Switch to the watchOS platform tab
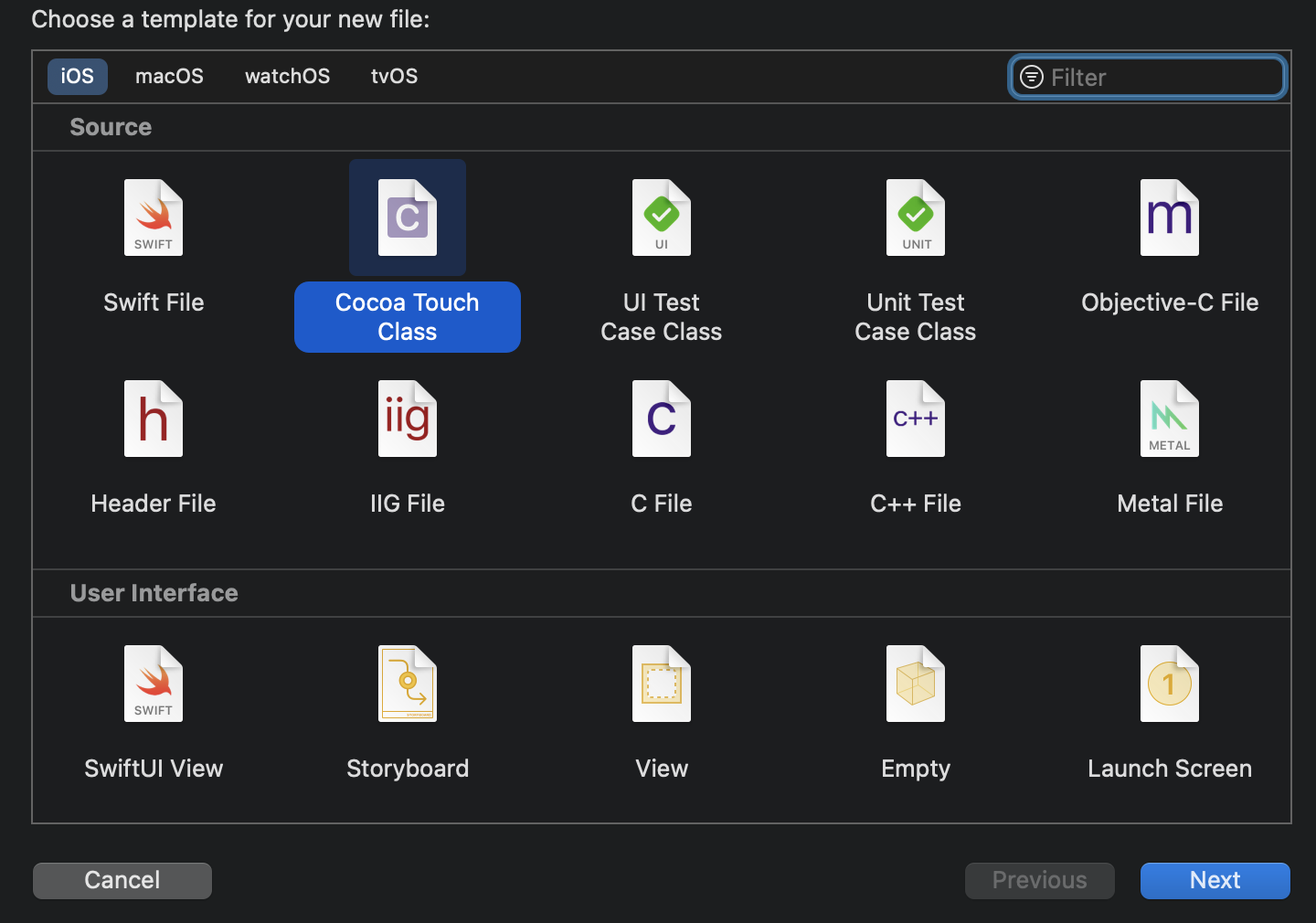1316x923 pixels. [287, 76]
